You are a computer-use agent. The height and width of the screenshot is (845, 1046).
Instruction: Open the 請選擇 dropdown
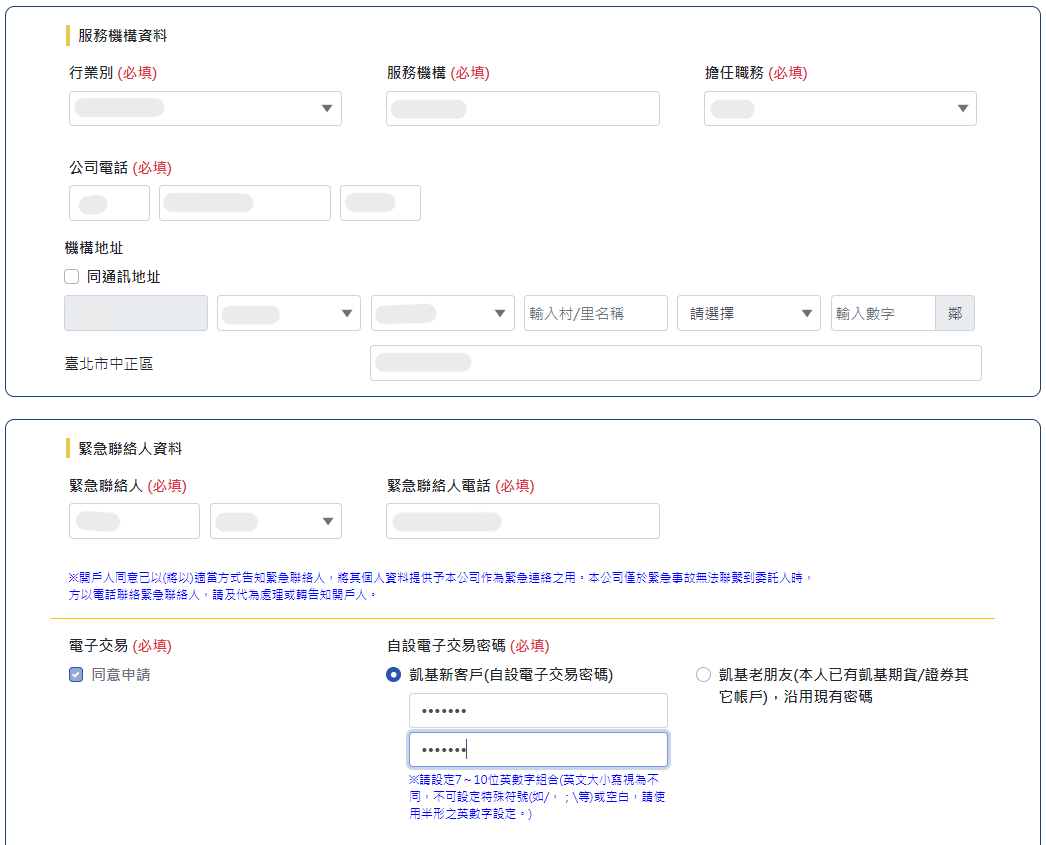click(x=748, y=313)
